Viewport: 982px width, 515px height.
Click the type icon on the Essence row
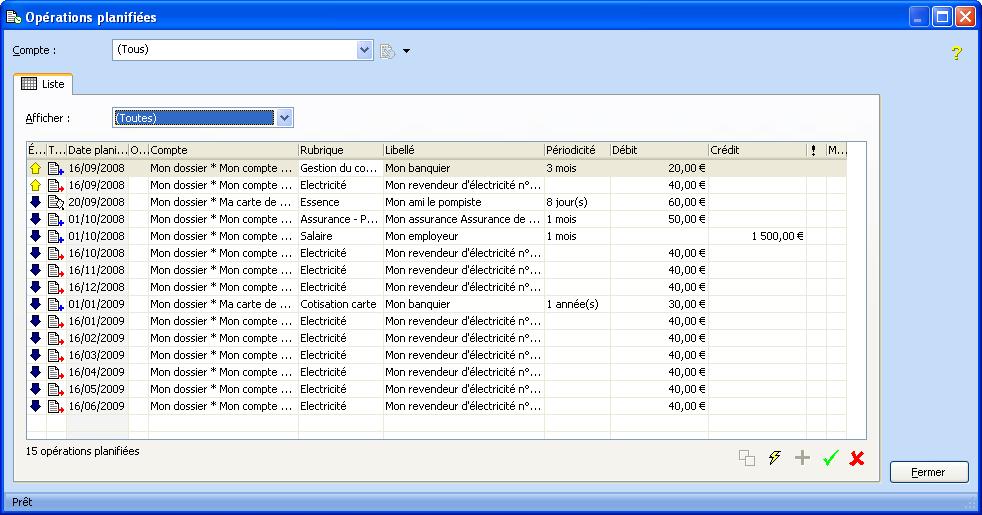coord(56,202)
